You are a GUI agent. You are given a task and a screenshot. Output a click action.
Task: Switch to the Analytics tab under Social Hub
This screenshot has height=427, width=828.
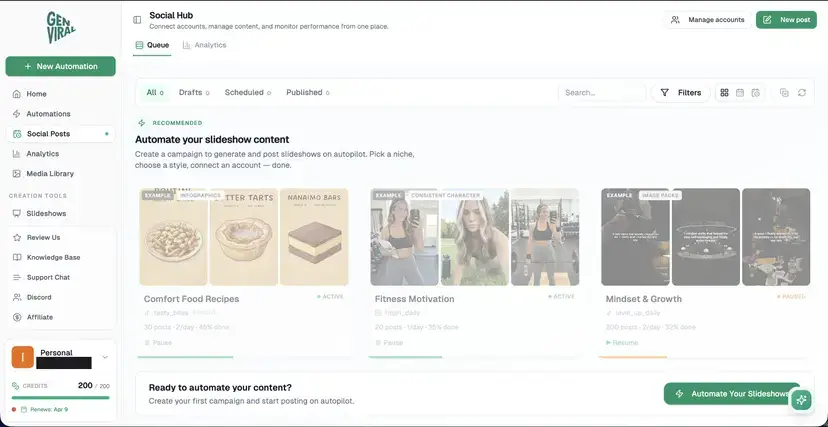204,45
